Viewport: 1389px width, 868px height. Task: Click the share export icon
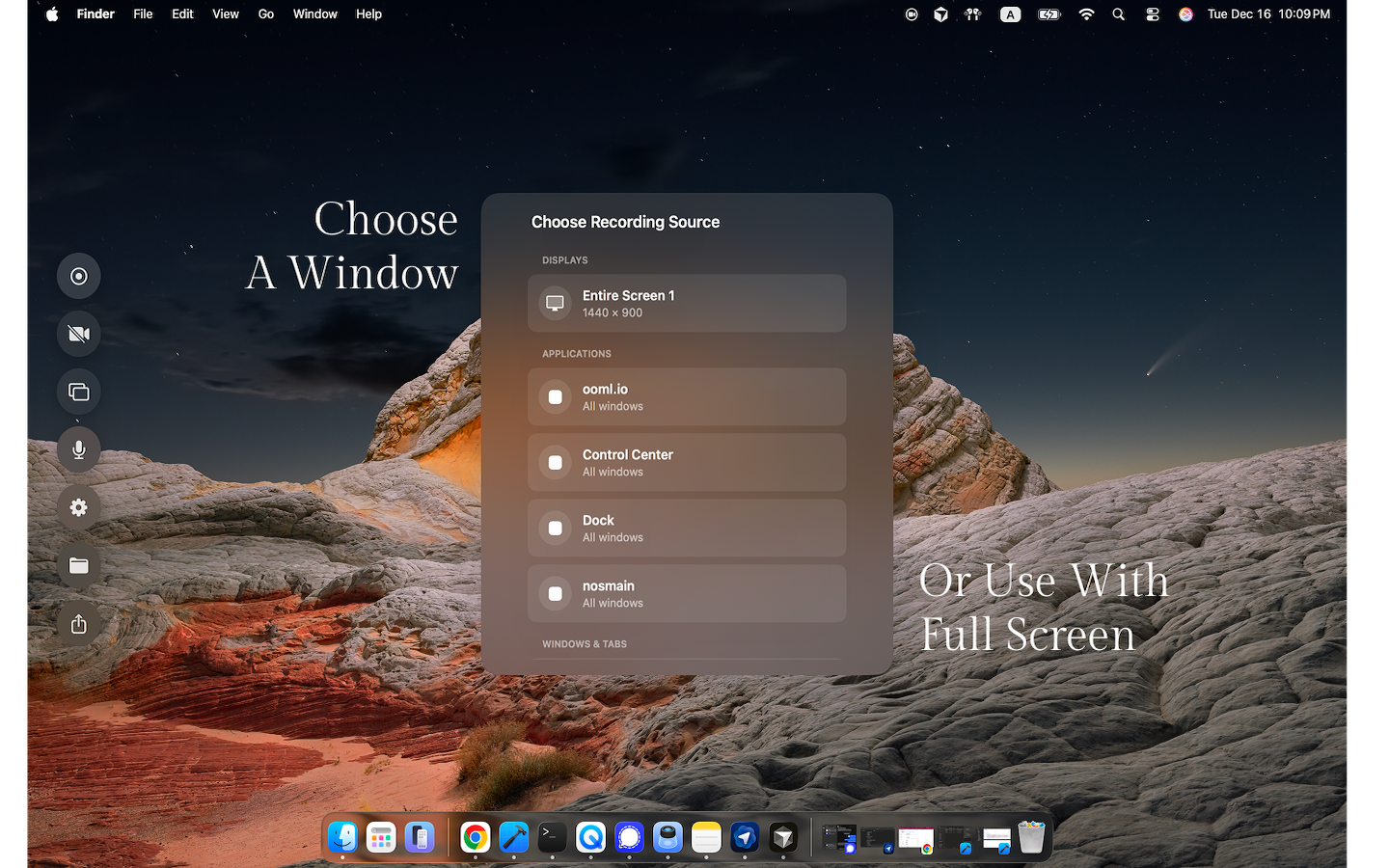[79, 624]
